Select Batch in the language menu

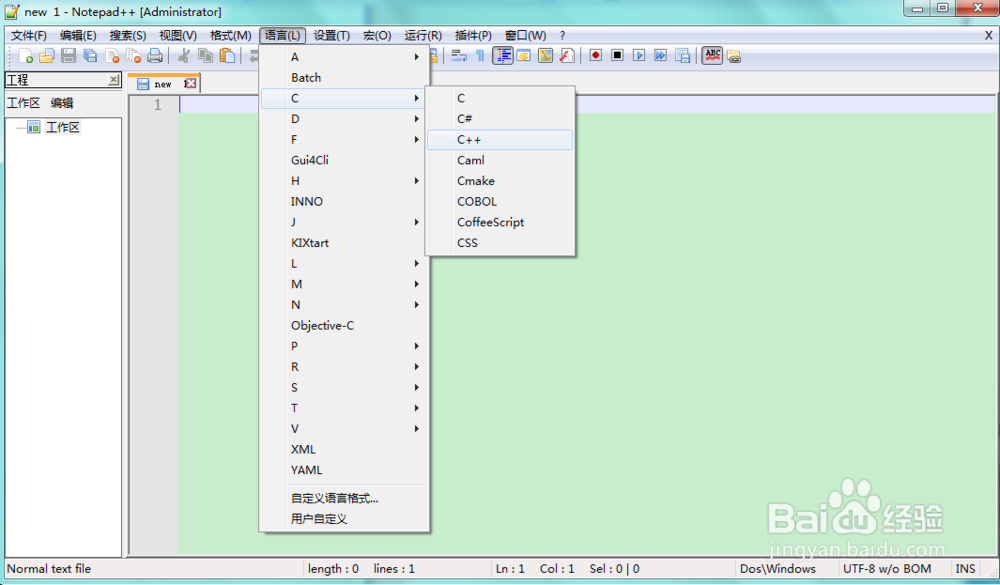point(344,77)
